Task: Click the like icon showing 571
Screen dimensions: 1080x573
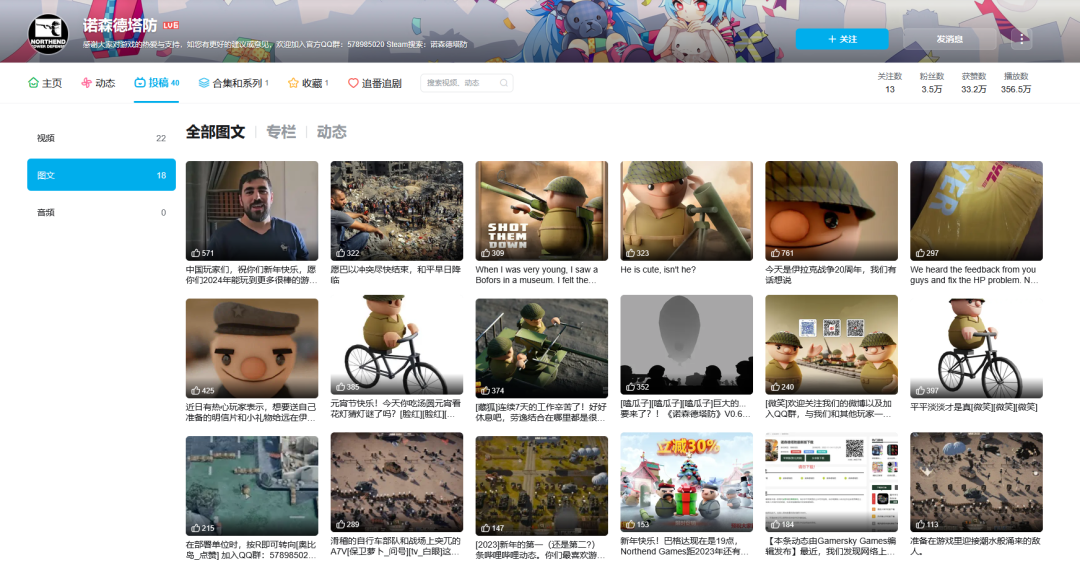Action: (x=196, y=253)
